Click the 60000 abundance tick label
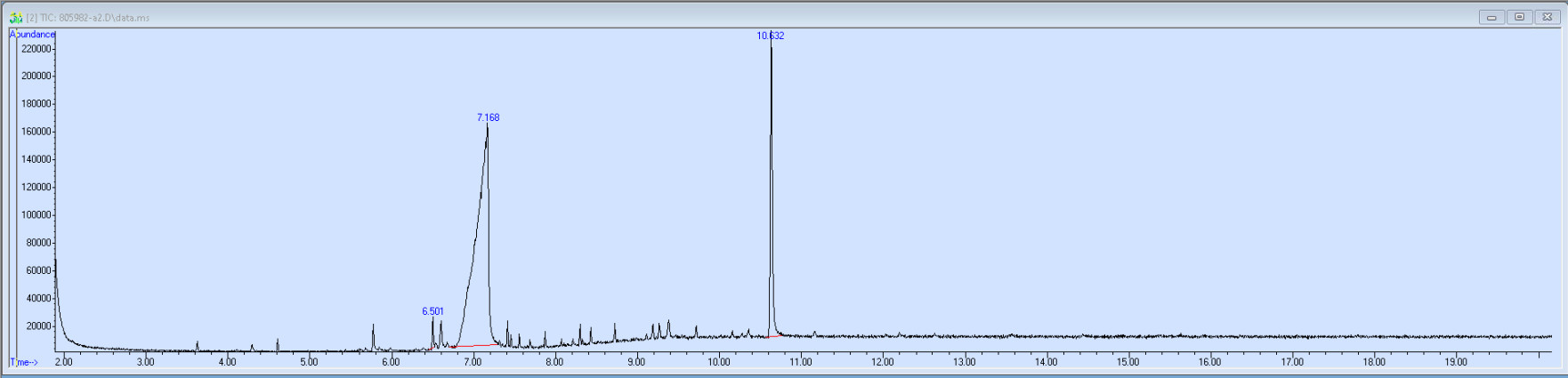Image resolution: width=1568 pixels, height=378 pixels. coord(38,271)
